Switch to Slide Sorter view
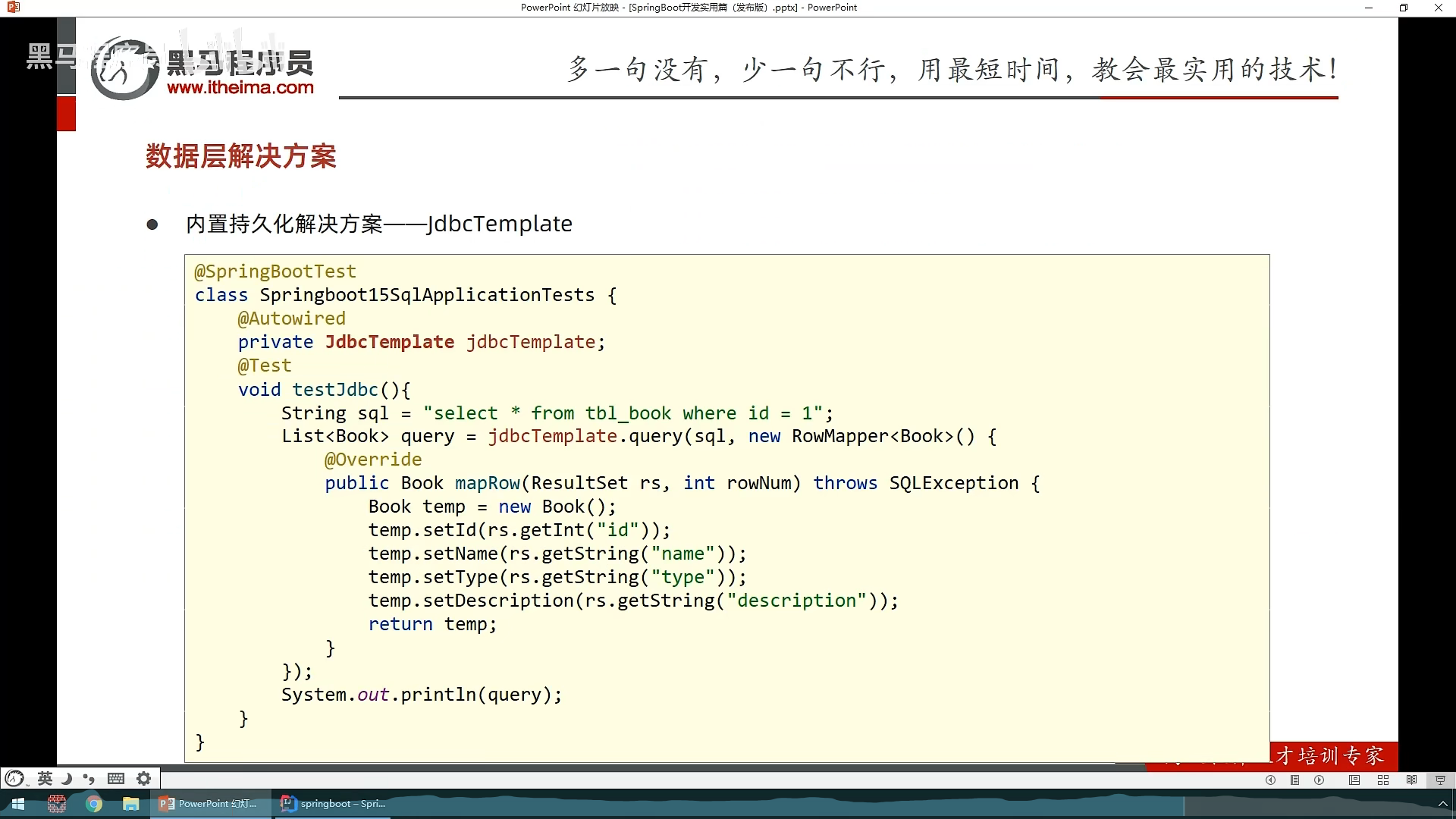Image resolution: width=1456 pixels, height=819 pixels. (x=1383, y=780)
